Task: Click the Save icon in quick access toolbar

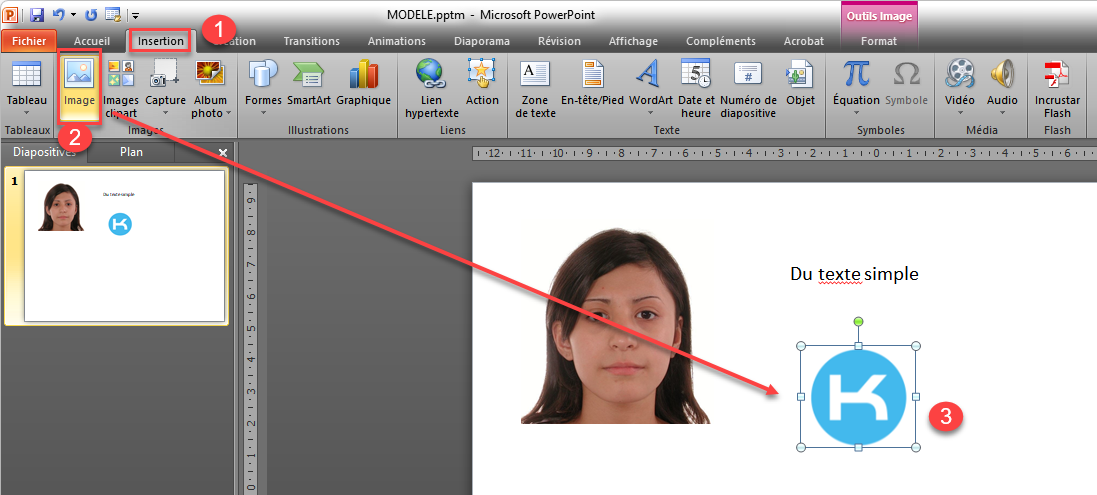Action: tap(37, 14)
